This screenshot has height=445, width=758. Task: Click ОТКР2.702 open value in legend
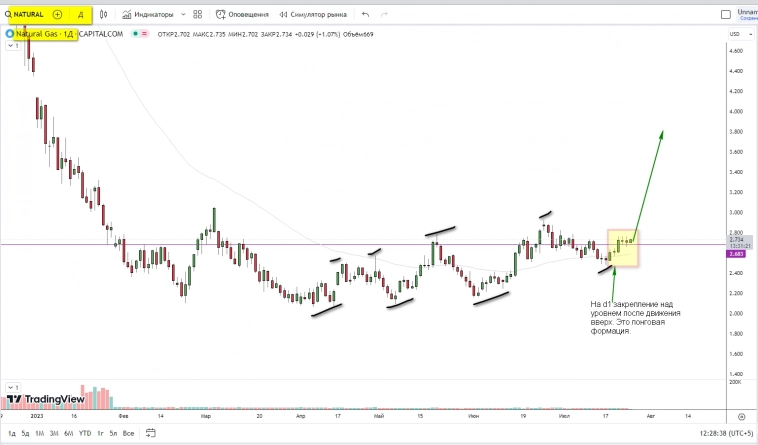[x=174, y=34]
